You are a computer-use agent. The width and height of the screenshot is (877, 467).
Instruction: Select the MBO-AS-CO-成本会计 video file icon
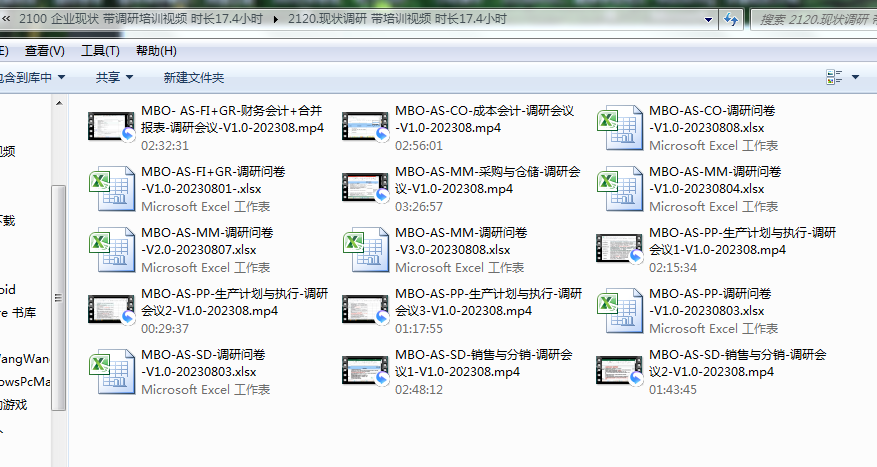364,128
